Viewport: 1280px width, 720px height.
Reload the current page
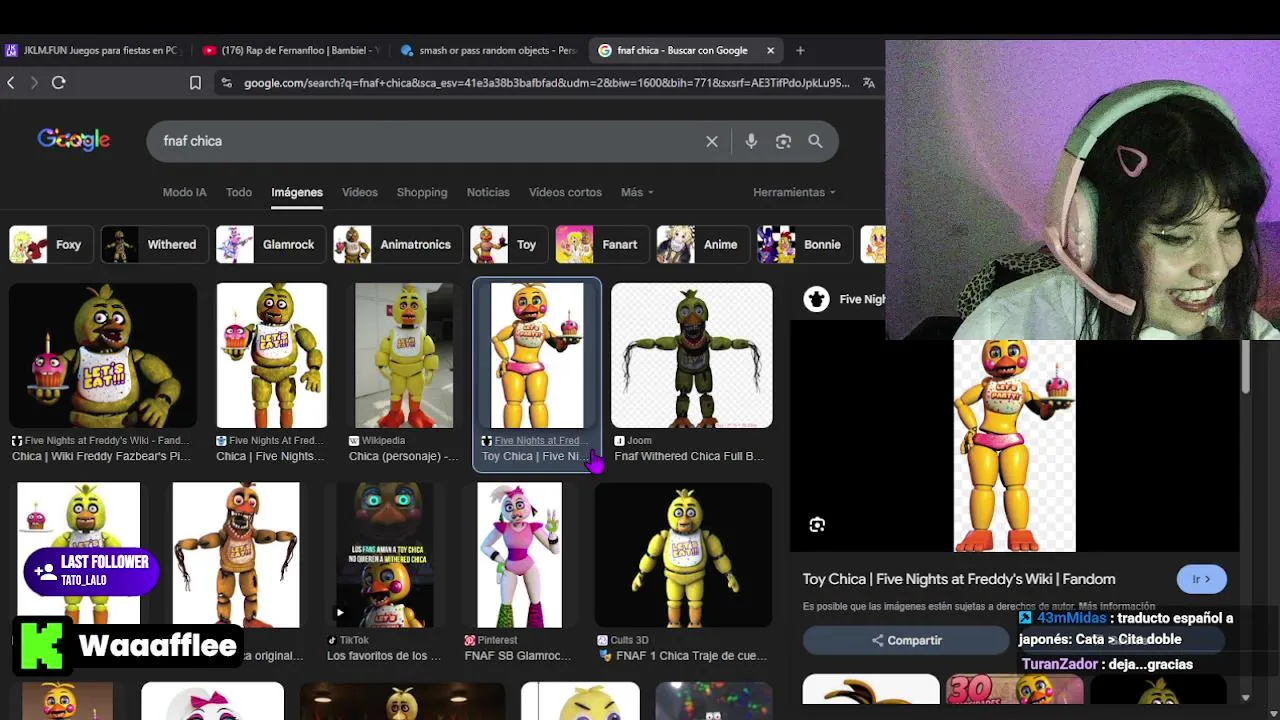tap(59, 83)
